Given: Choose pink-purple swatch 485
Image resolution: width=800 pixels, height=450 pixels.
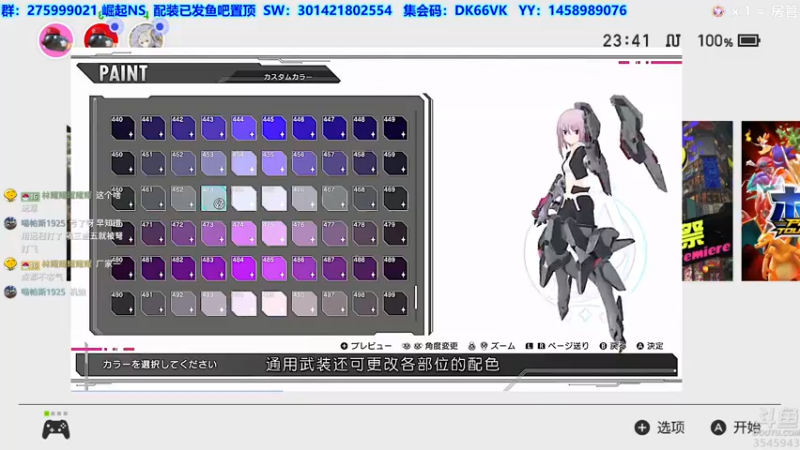Looking at the screenshot, I should (274, 268).
